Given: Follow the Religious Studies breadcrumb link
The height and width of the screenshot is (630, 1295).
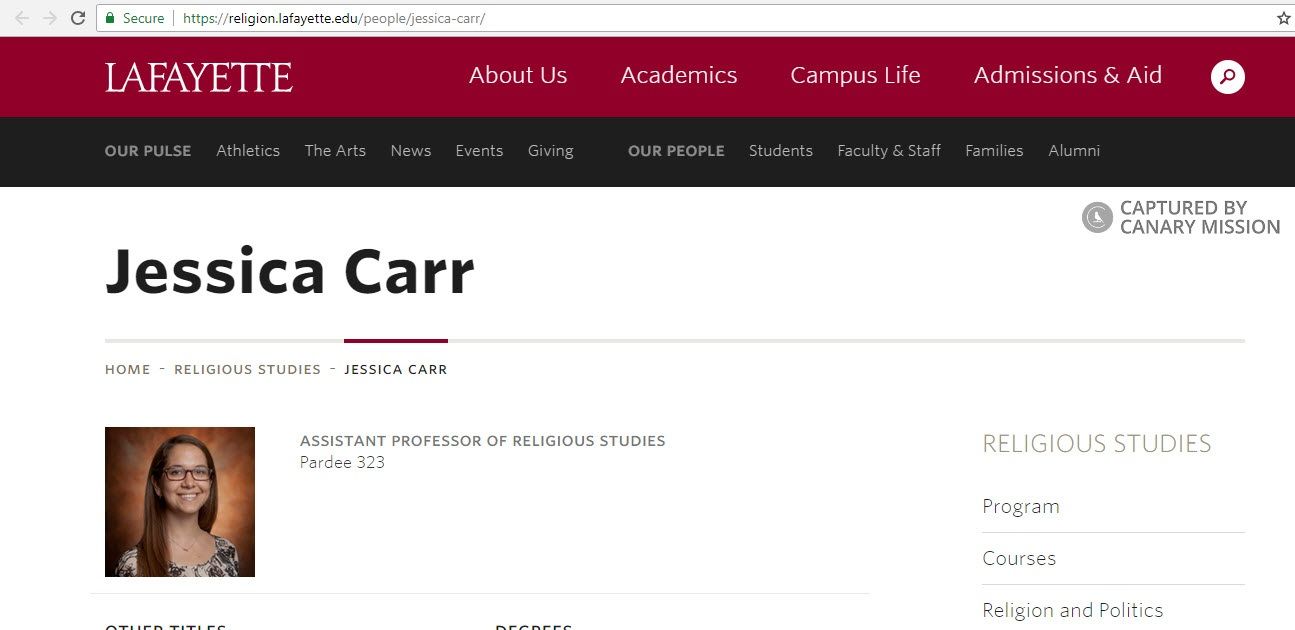Looking at the screenshot, I should coord(247,369).
